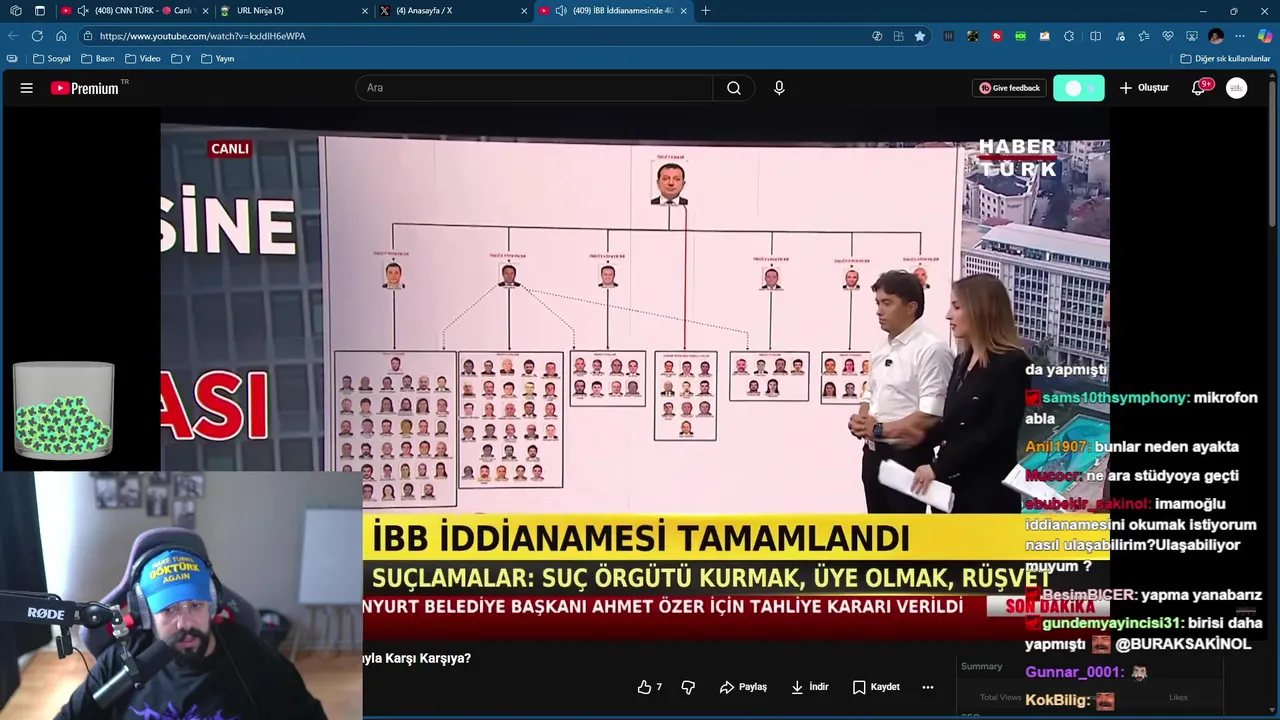Mute the İBB İddianamesinde tab speaker icon
Screen dimensions: 1280x720
click(x=561, y=11)
